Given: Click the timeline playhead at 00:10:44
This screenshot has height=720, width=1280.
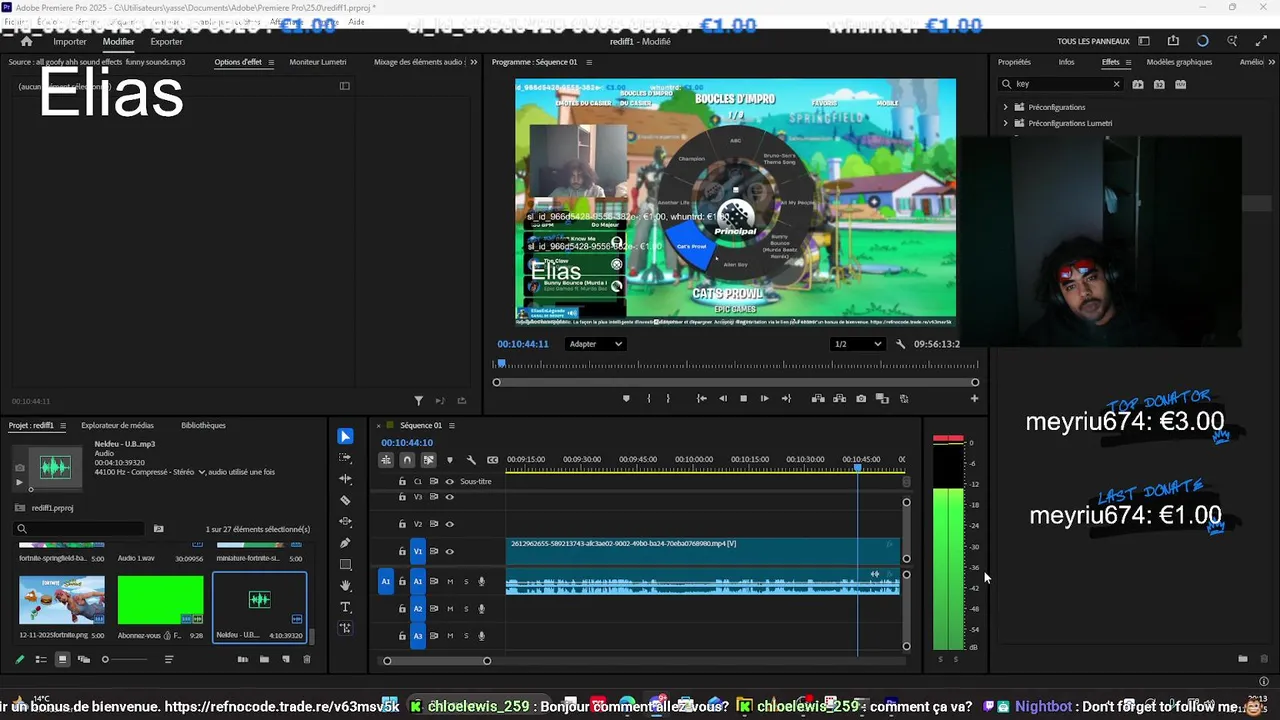Looking at the screenshot, I should [857, 468].
